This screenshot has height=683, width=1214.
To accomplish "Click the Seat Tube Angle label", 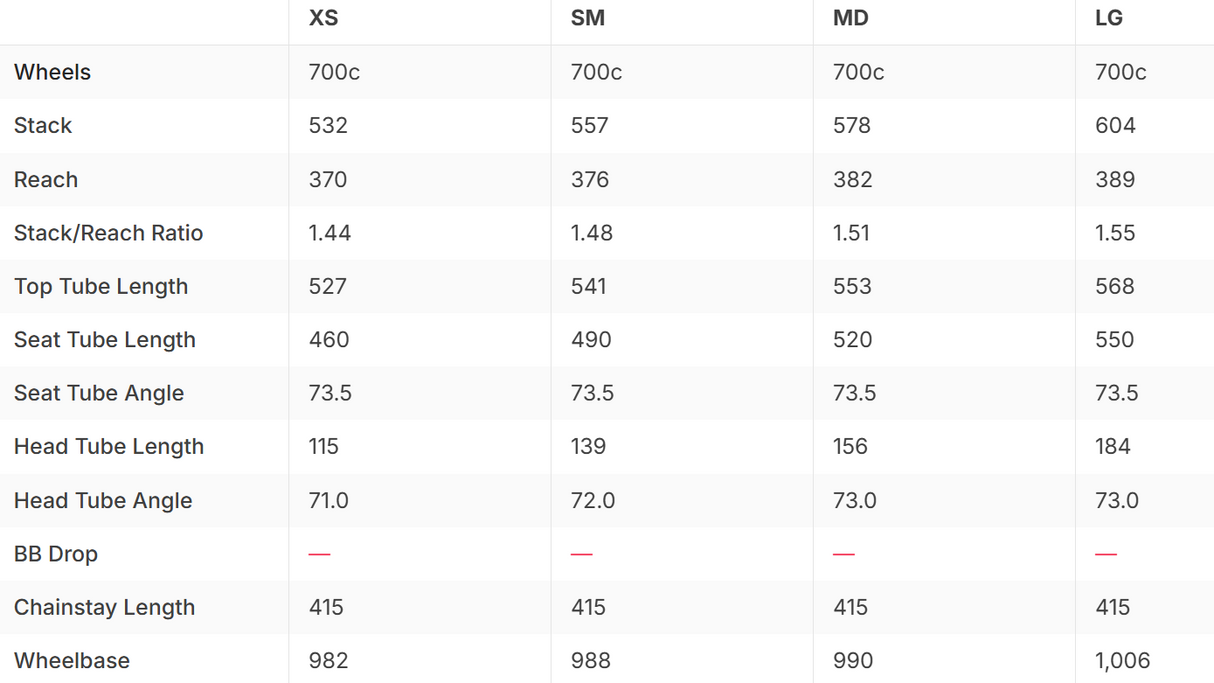I will point(99,394).
